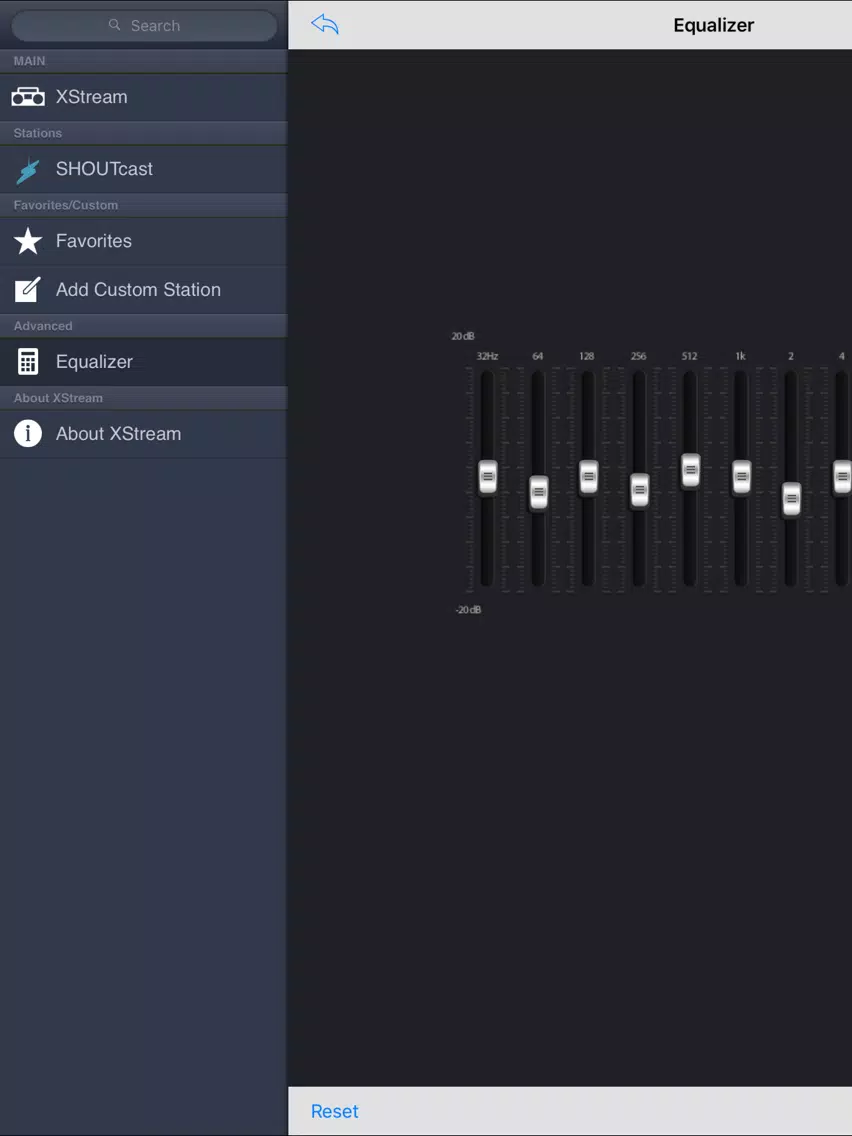This screenshot has width=852, height=1136.
Task: Click the About XStream info icon
Action: 28,433
